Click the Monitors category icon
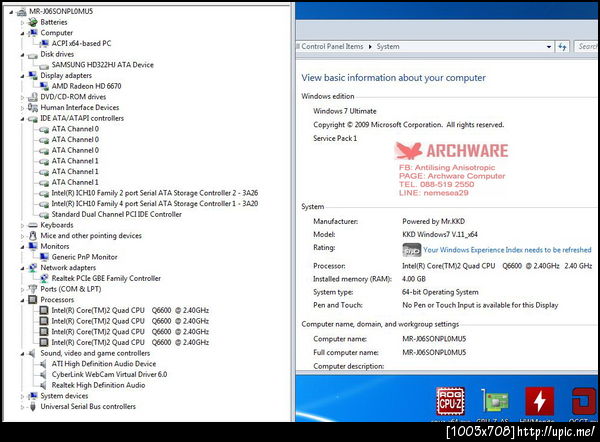 click(33, 246)
